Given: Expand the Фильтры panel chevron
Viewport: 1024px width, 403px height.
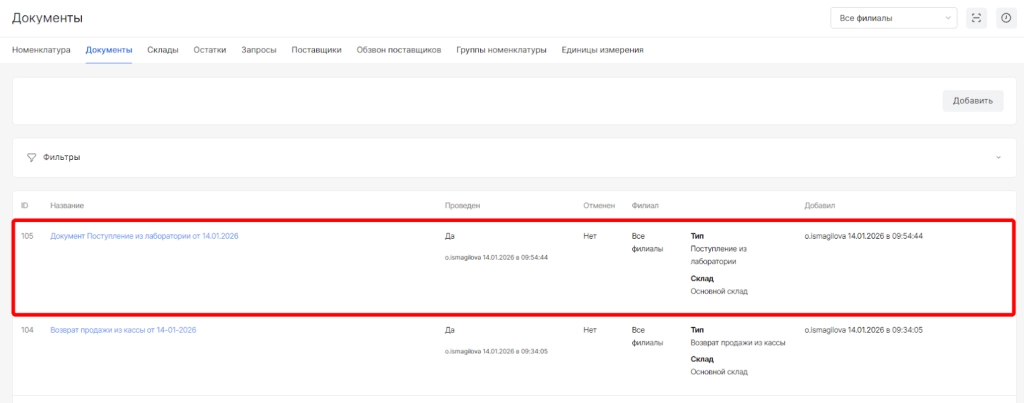Looking at the screenshot, I should pos(997,158).
